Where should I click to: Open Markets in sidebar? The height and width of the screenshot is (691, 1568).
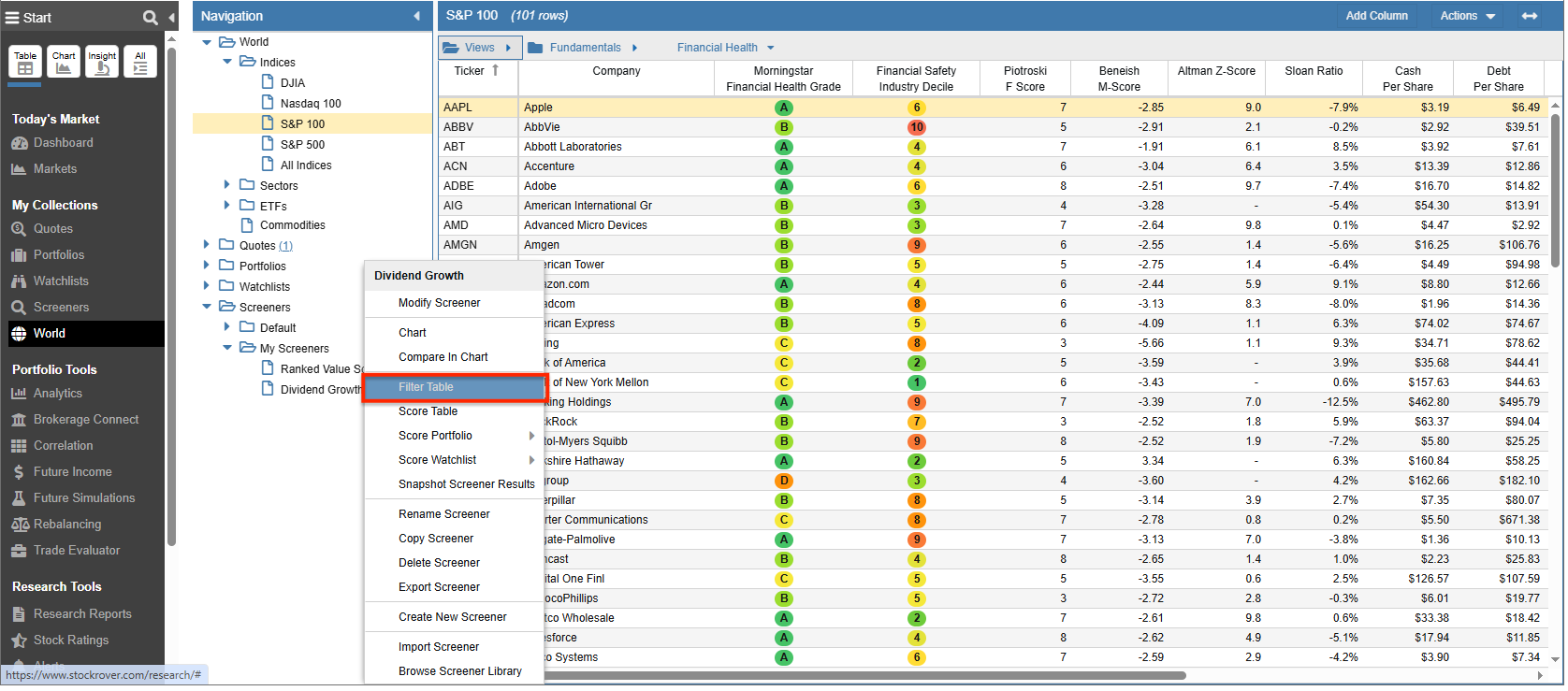(54, 169)
